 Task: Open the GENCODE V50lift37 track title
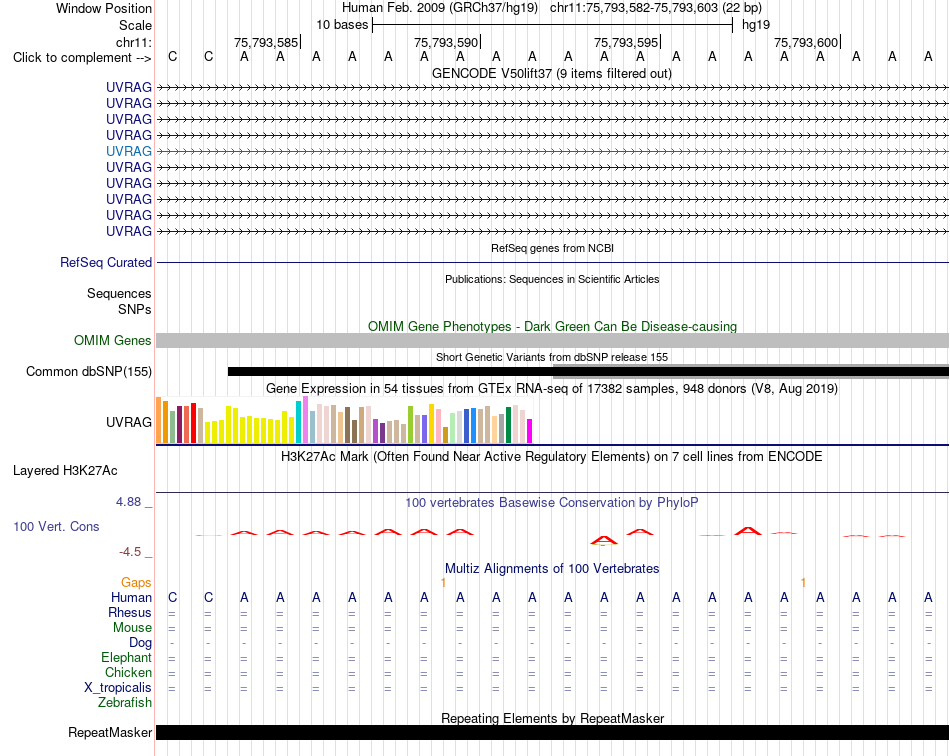551,74
